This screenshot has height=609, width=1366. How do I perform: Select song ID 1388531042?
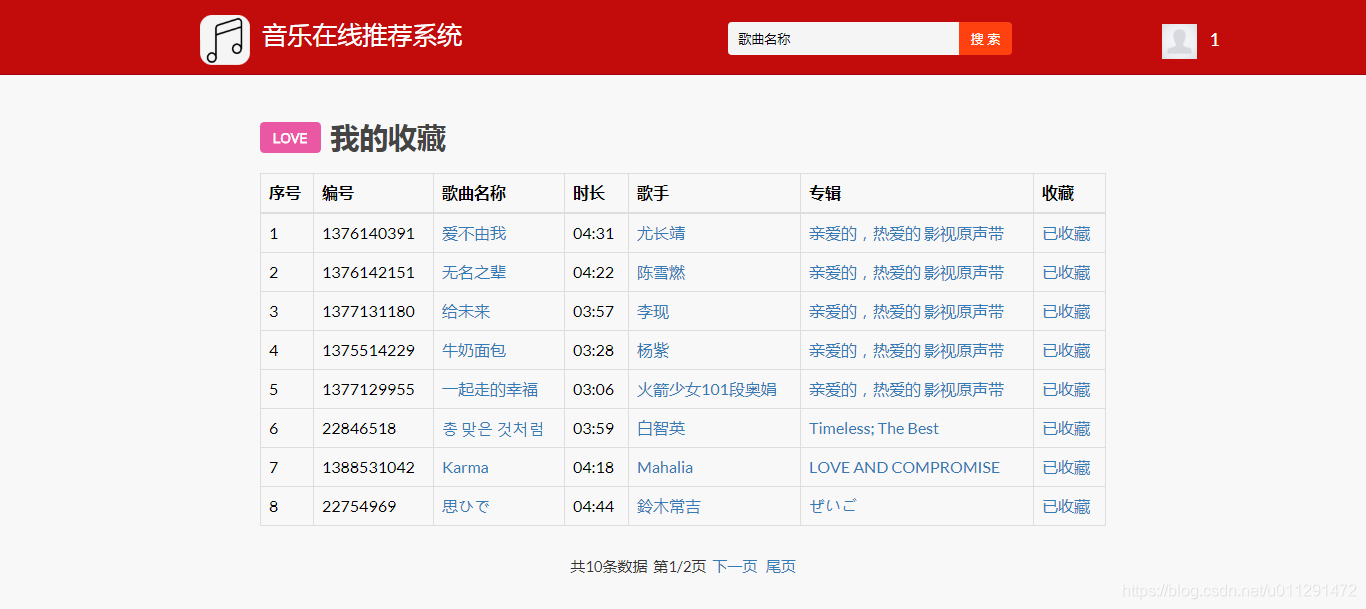pyautogui.click(x=368, y=468)
